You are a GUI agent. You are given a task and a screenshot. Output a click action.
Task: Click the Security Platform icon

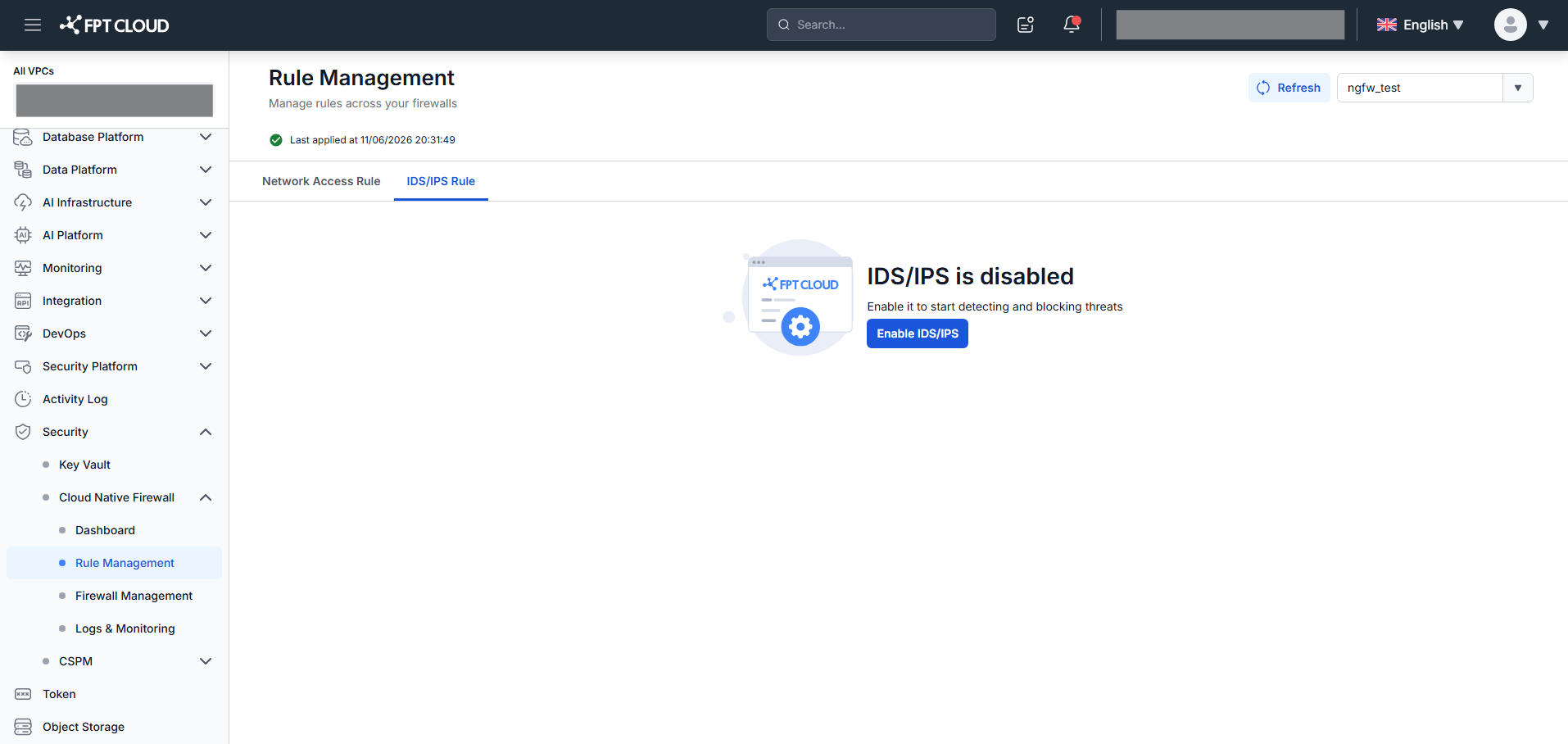coord(23,366)
